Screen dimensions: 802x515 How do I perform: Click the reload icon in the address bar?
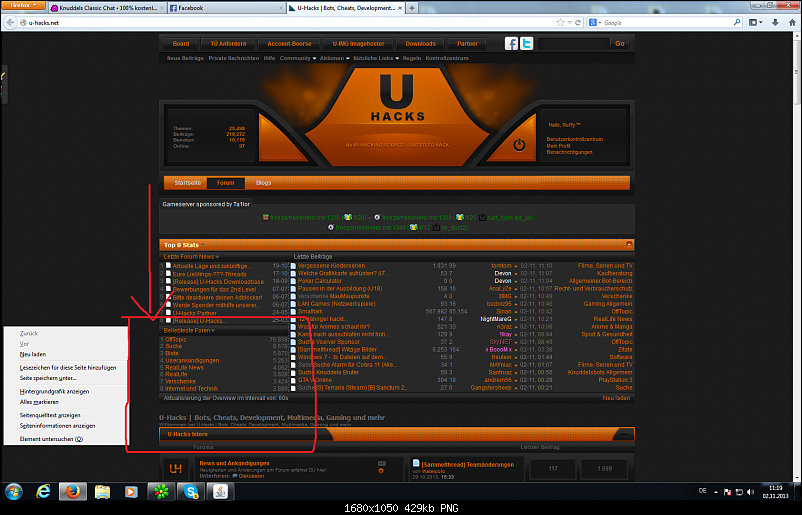[578, 23]
